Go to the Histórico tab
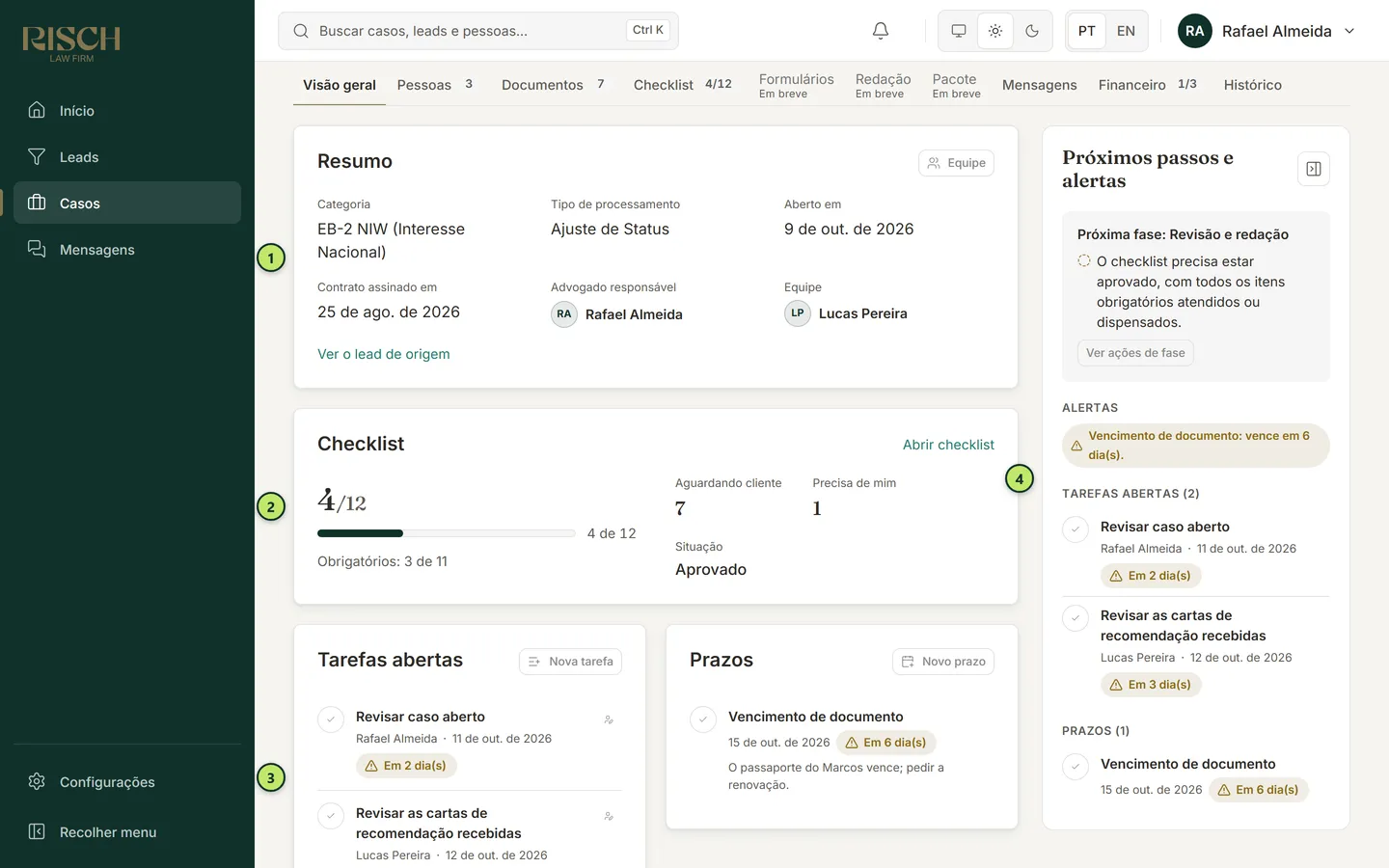Screen dimensions: 1389x868 [x=1252, y=85]
